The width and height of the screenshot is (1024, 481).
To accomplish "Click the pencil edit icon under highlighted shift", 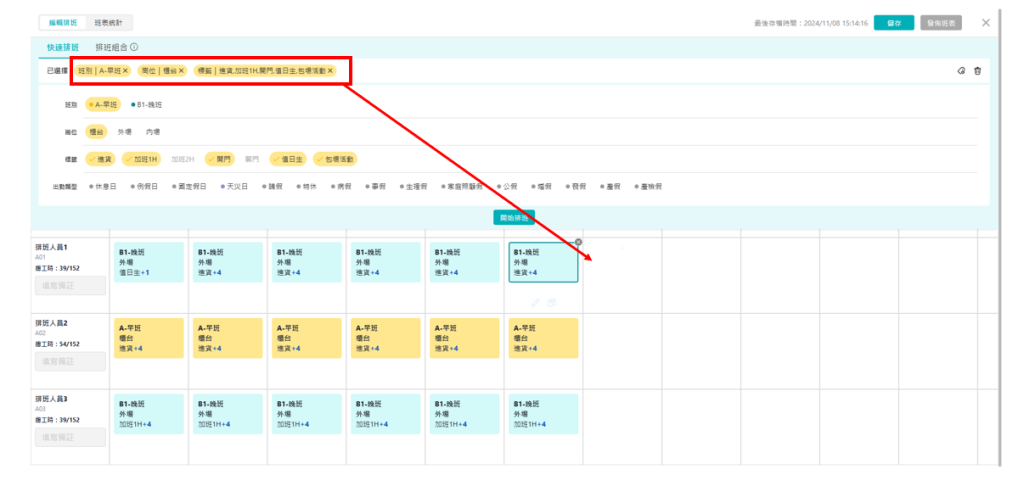I will tap(536, 301).
